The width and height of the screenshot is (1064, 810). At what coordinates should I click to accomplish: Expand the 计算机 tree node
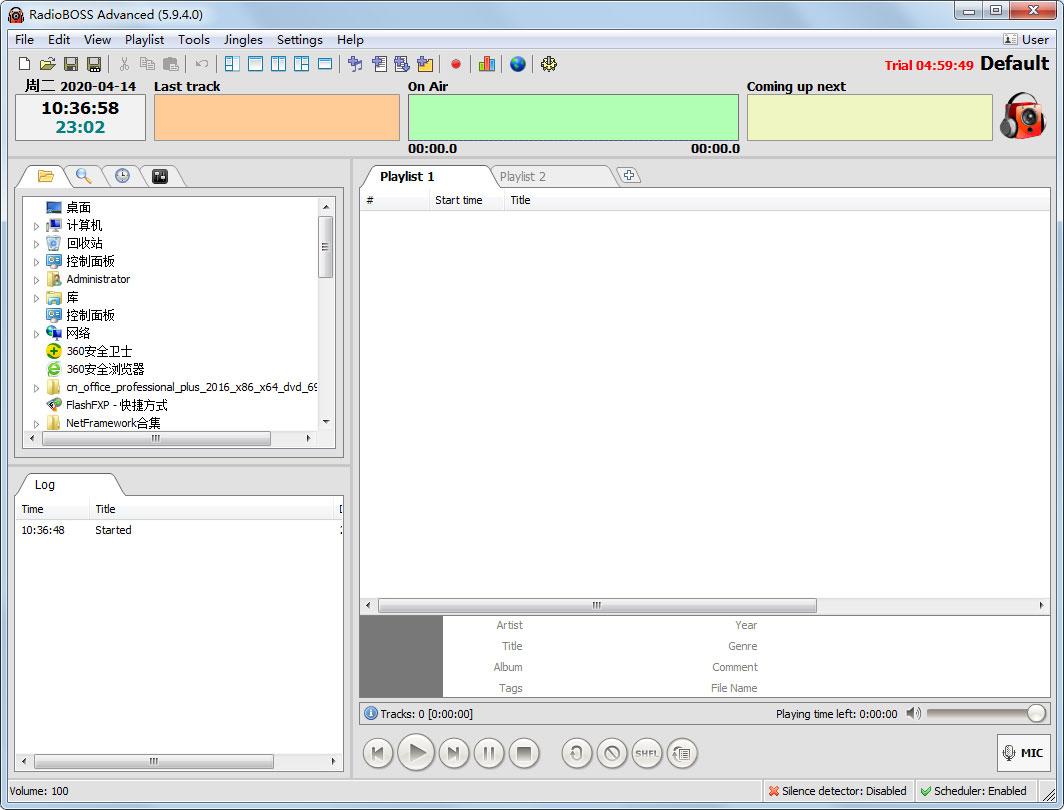tap(37, 226)
